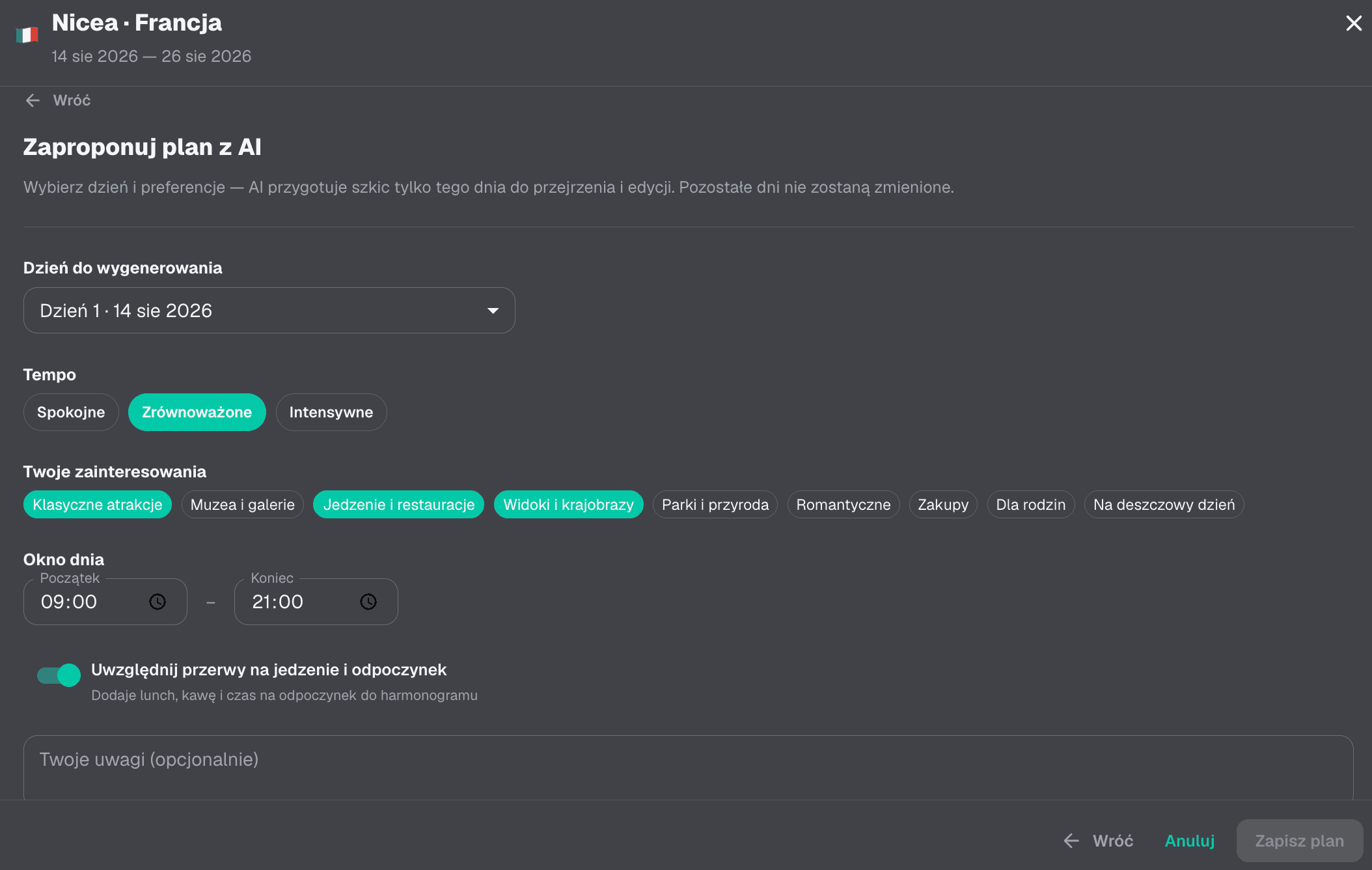Click the Anuluj button
This screenshot has width=1372, height=870.
(x=1190, y=841)
